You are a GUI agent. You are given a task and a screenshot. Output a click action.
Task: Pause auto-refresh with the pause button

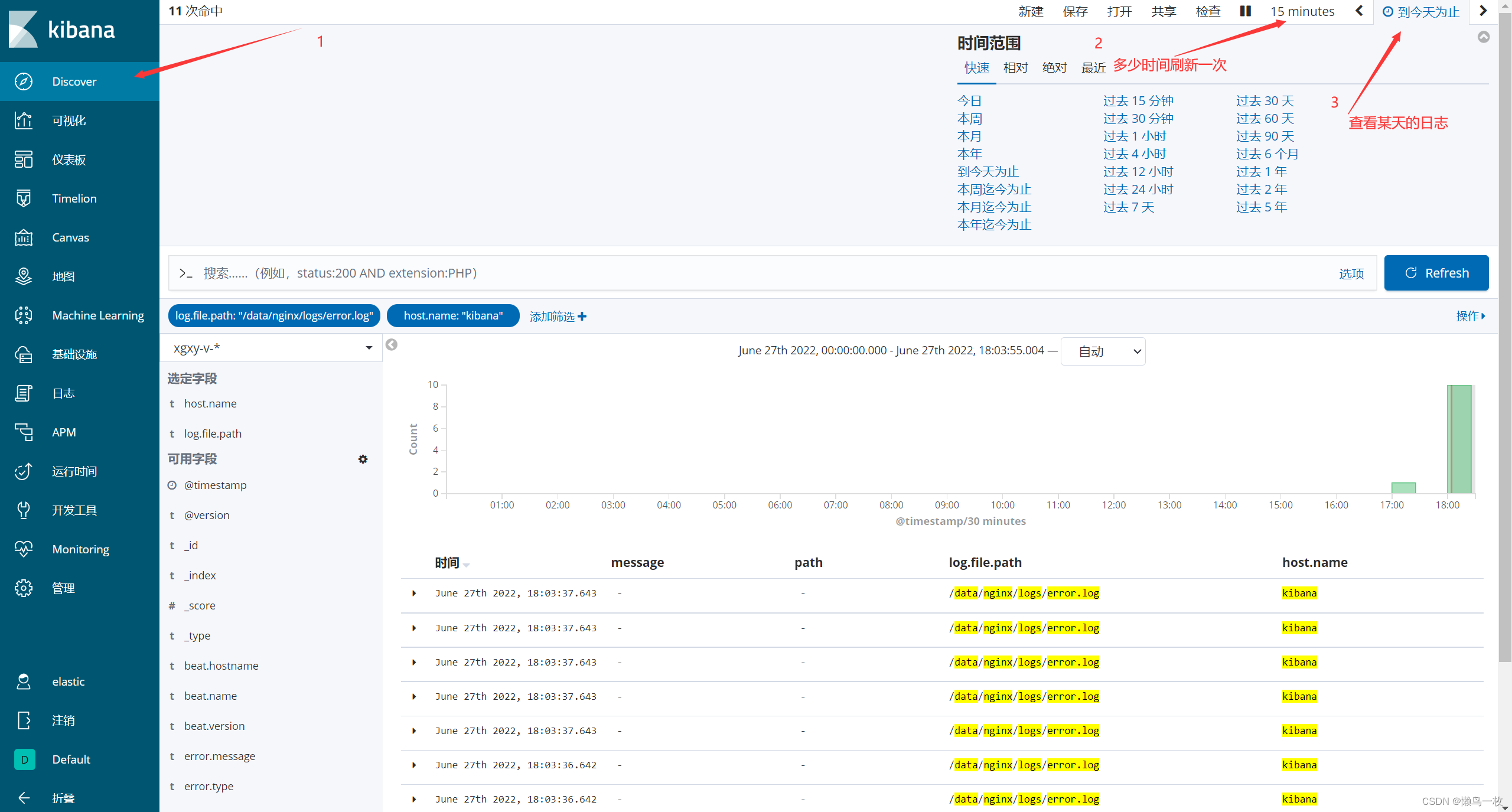click(1246, 11)
